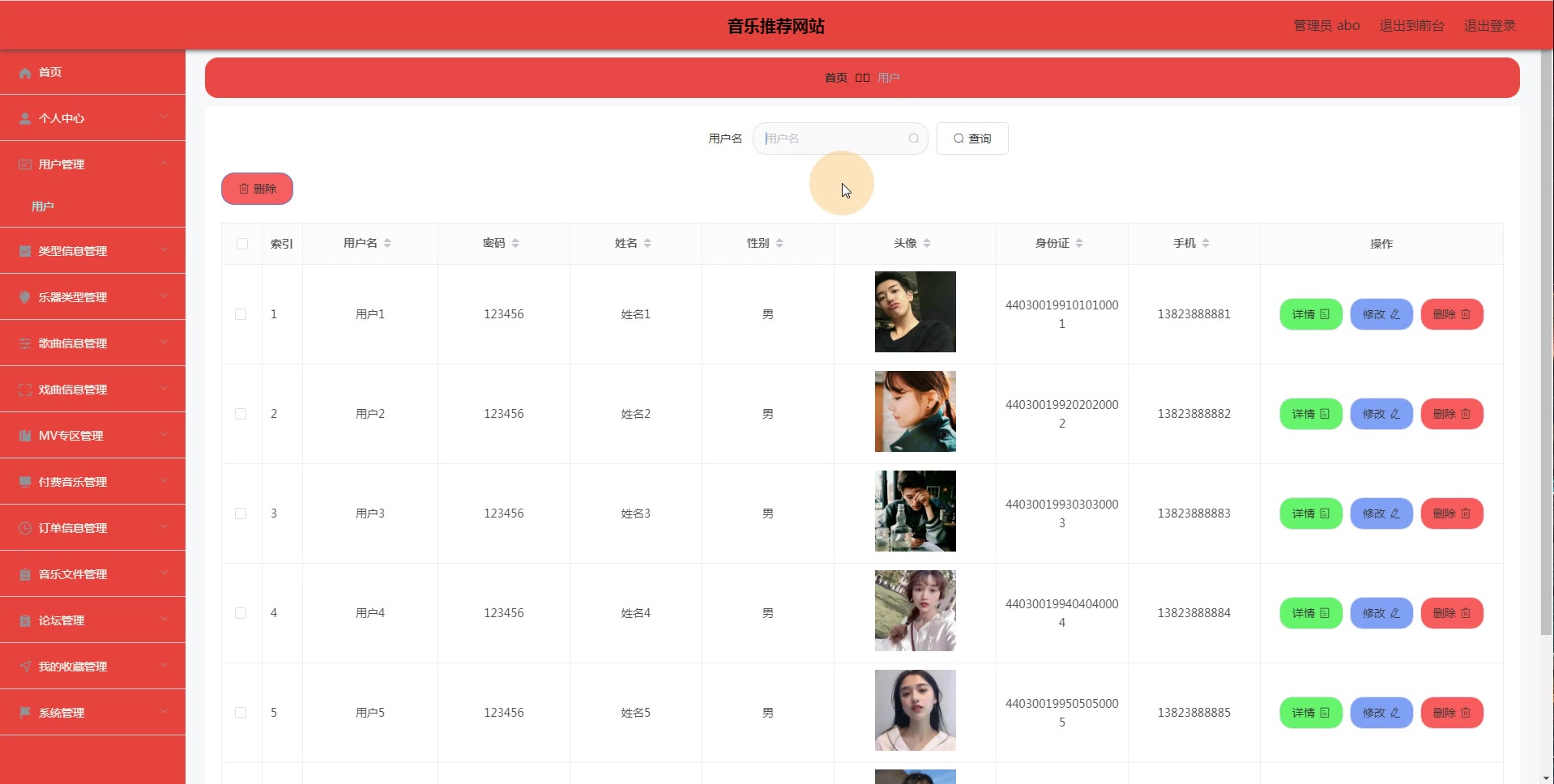This screenshot has width=1554, height=784.
Task: Click 修改 for 用户2
Action: pyautogui.click(x=1381, y=414)
